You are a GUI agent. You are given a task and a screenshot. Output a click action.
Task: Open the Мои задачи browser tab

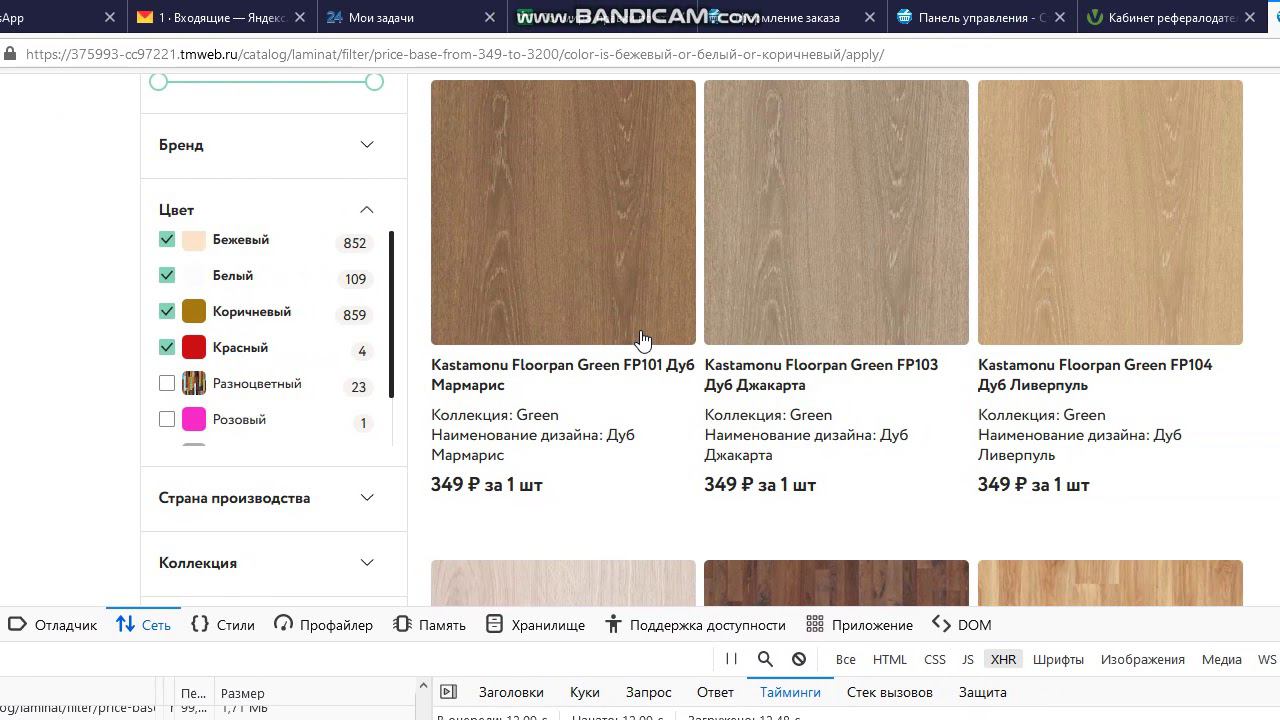pos(382,17)
